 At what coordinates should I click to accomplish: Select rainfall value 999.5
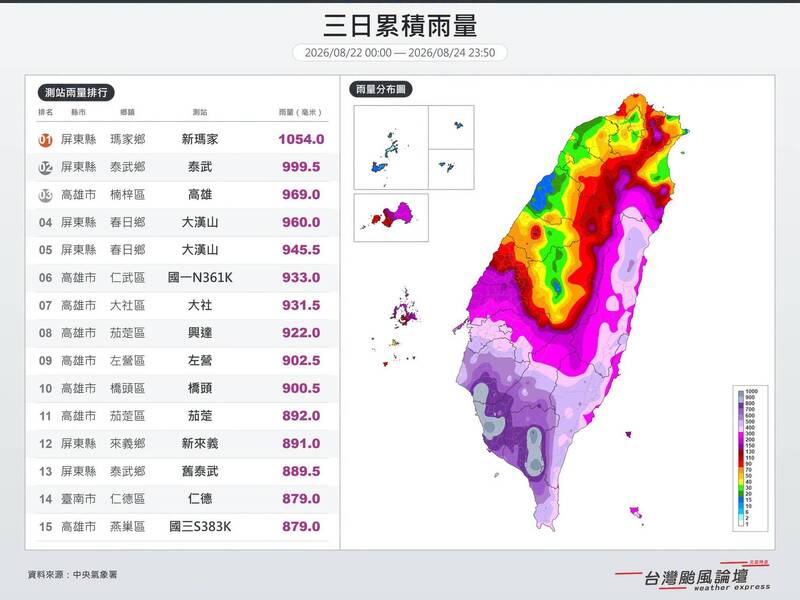click(x=301, y=167)
